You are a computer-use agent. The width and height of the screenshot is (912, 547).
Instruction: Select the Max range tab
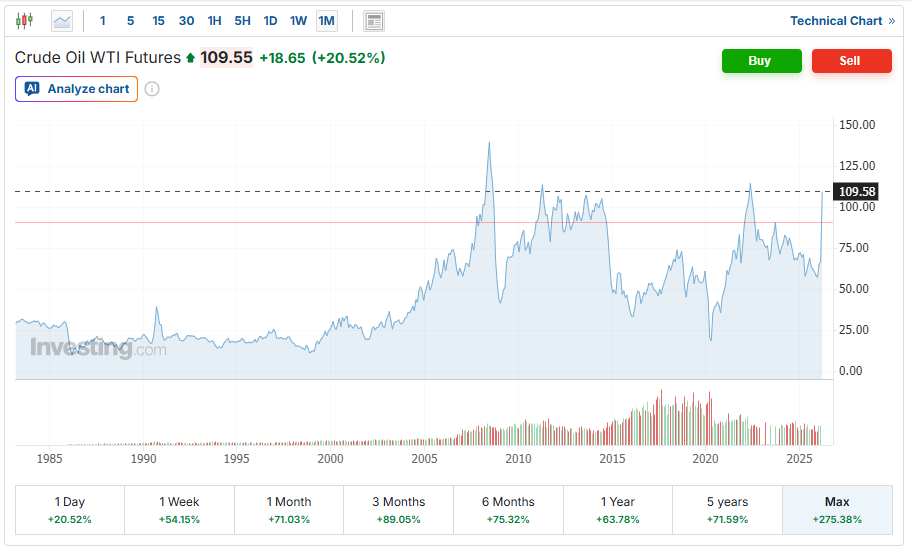(837, 510)
